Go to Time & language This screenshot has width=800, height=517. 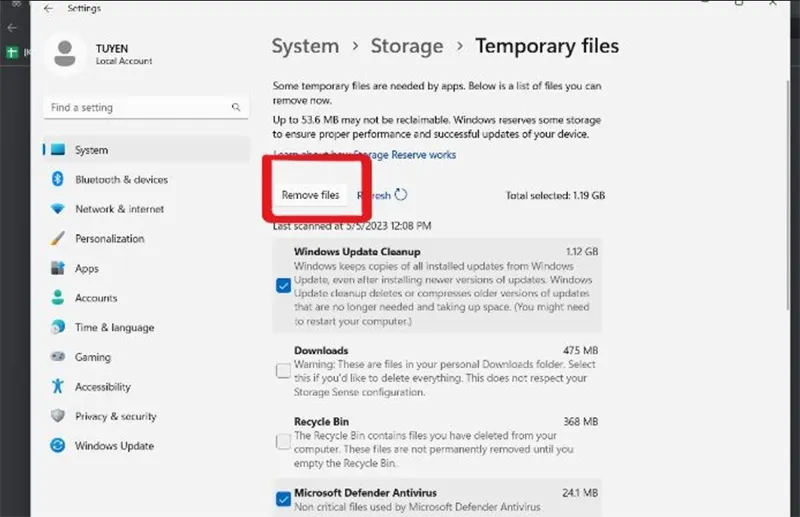tap(146, 327)
